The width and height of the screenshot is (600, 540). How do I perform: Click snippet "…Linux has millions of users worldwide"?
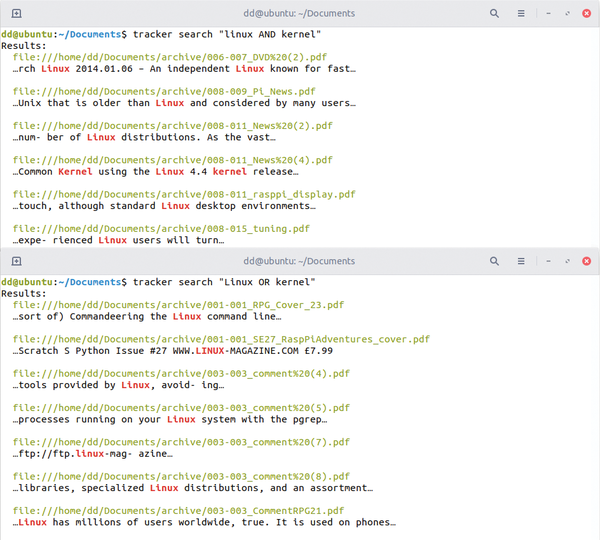204,522
